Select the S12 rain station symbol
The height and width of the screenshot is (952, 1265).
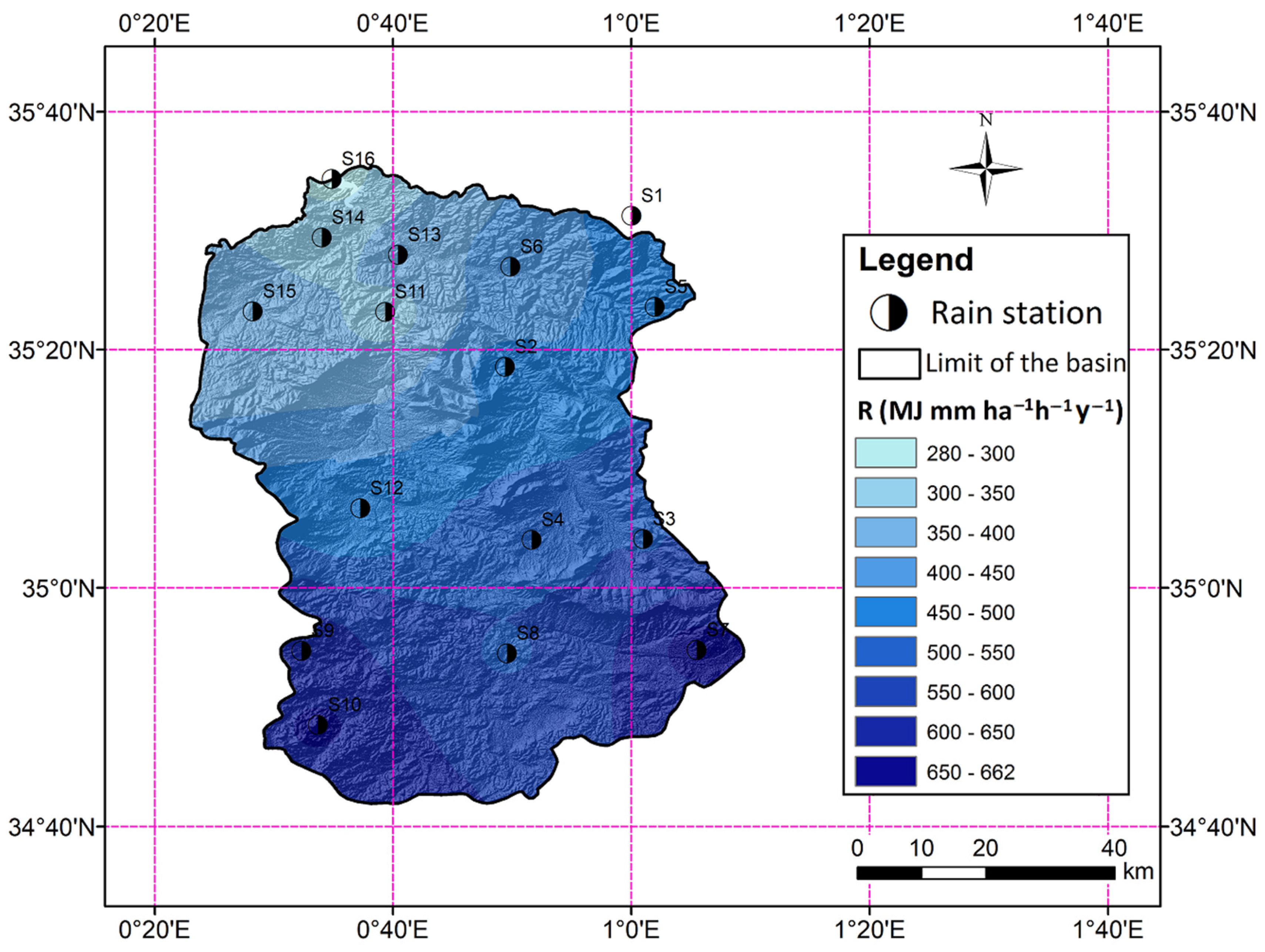point(360,508)
